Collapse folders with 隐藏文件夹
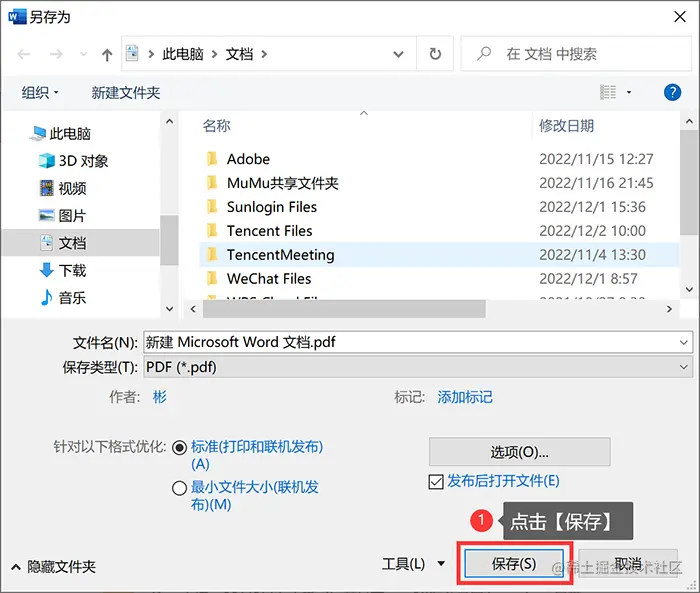Viewport: 700px width, 593px height. tap(53, 567)
